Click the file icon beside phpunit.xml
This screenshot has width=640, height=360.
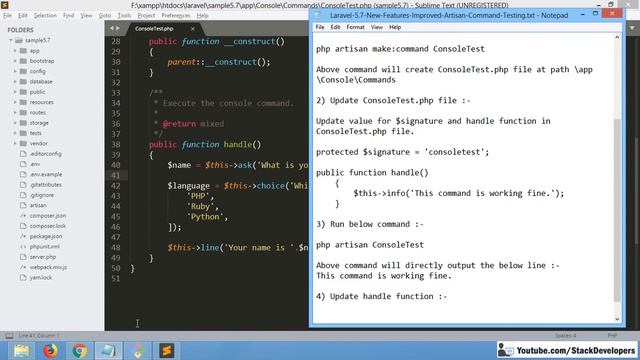(23, 247)
